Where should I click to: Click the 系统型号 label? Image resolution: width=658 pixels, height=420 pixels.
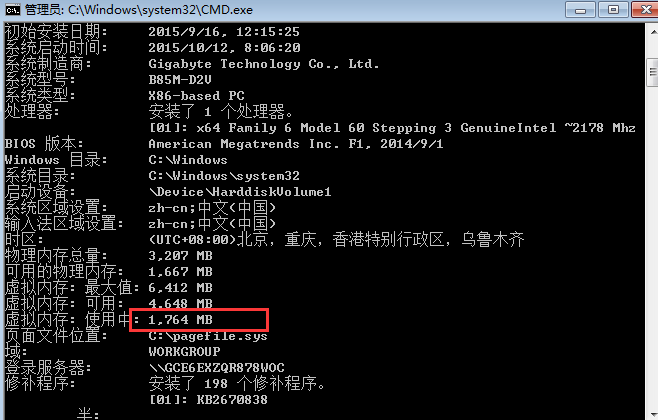(x=39, y=80)
